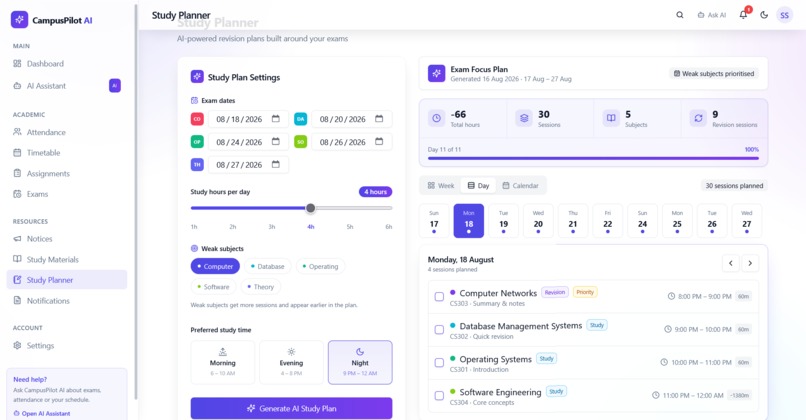This screenshot has width=806, height=420.
Task: Click the lime SO subject badge
Action: click(300, 141)
